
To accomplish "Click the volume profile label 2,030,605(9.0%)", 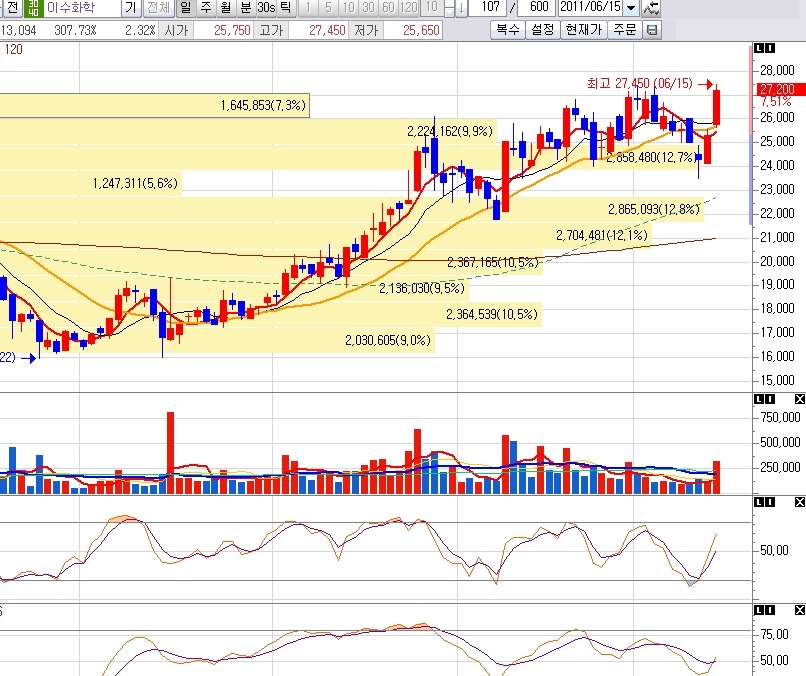I will 388,340.
